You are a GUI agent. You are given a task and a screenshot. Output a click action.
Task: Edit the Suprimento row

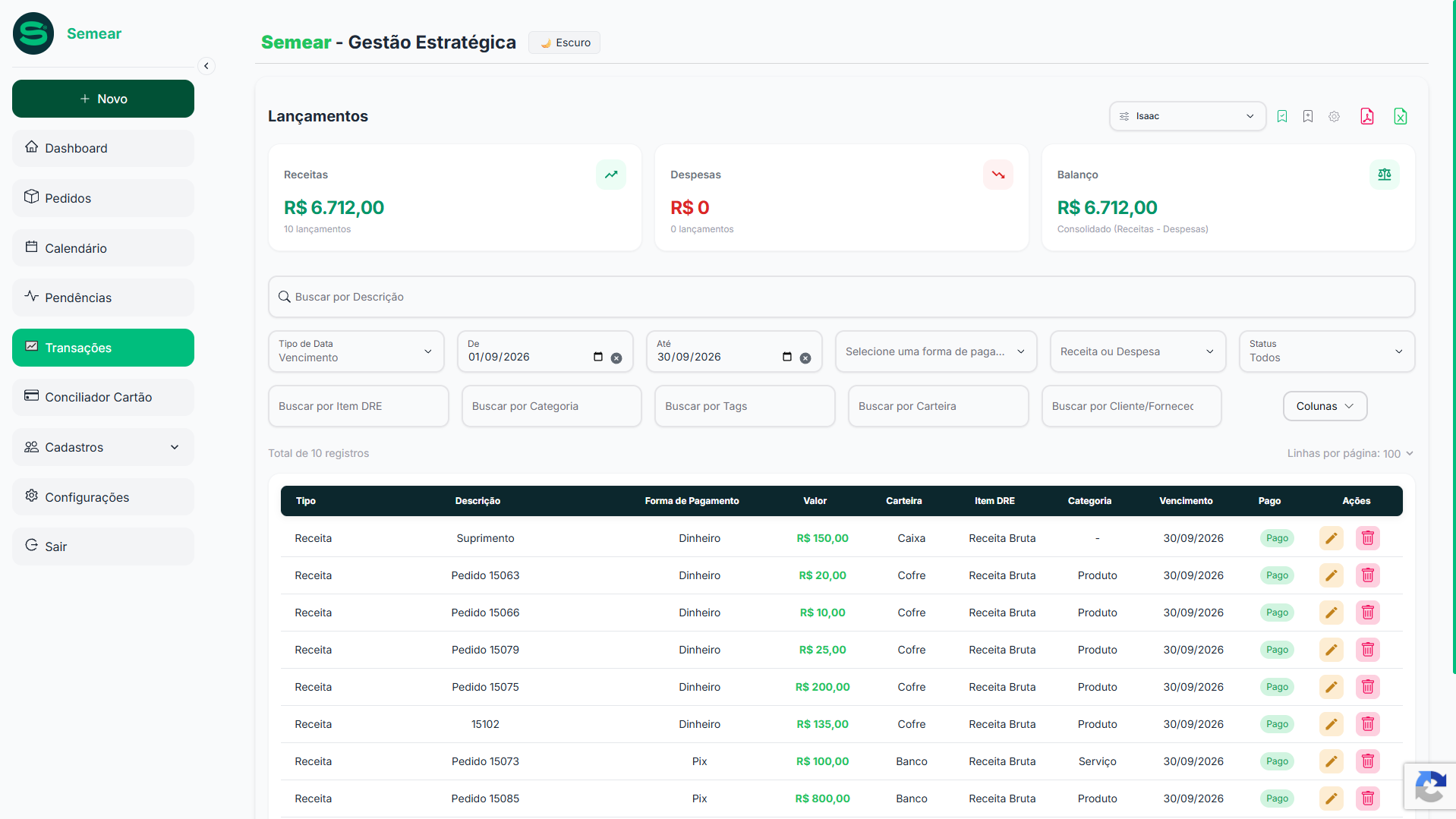point(1331,538)
